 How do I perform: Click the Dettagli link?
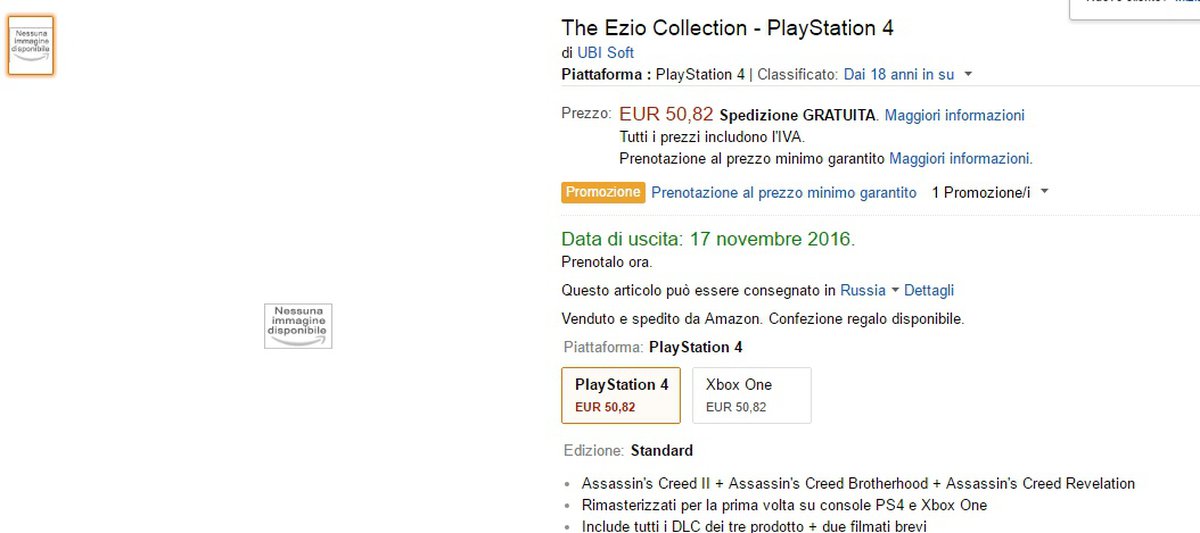point(928,290)
